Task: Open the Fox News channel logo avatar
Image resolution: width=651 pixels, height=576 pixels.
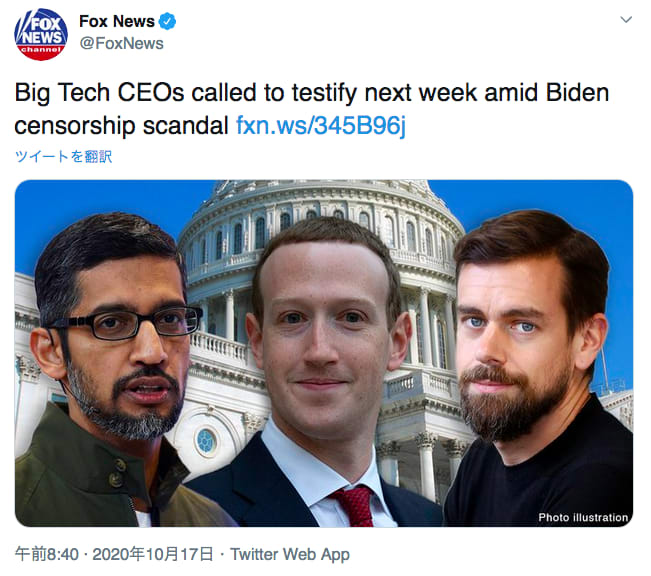Action: tap(41, 34)
